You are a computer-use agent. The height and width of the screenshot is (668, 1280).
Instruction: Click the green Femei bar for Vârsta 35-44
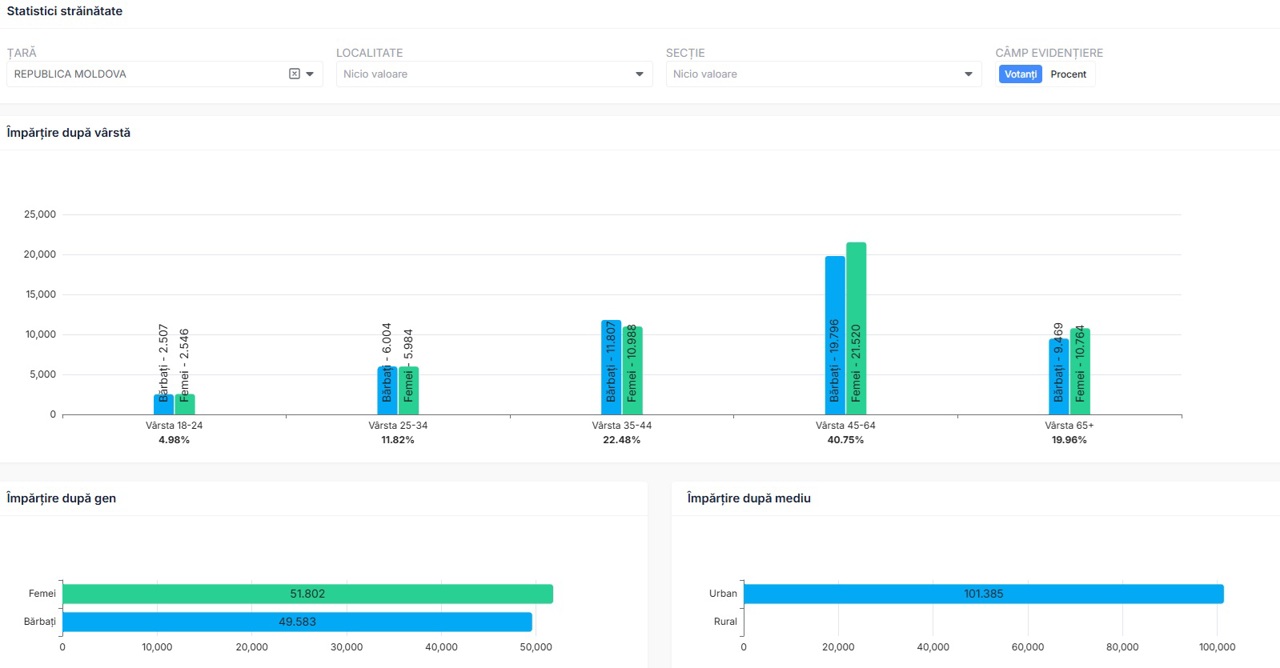tap(632, 370)
